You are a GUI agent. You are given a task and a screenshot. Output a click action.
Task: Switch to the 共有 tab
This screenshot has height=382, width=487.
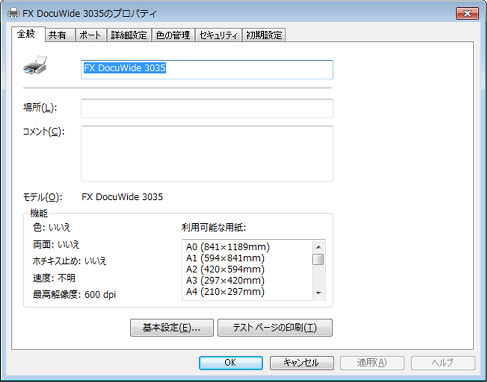click(x=60, y=35)
